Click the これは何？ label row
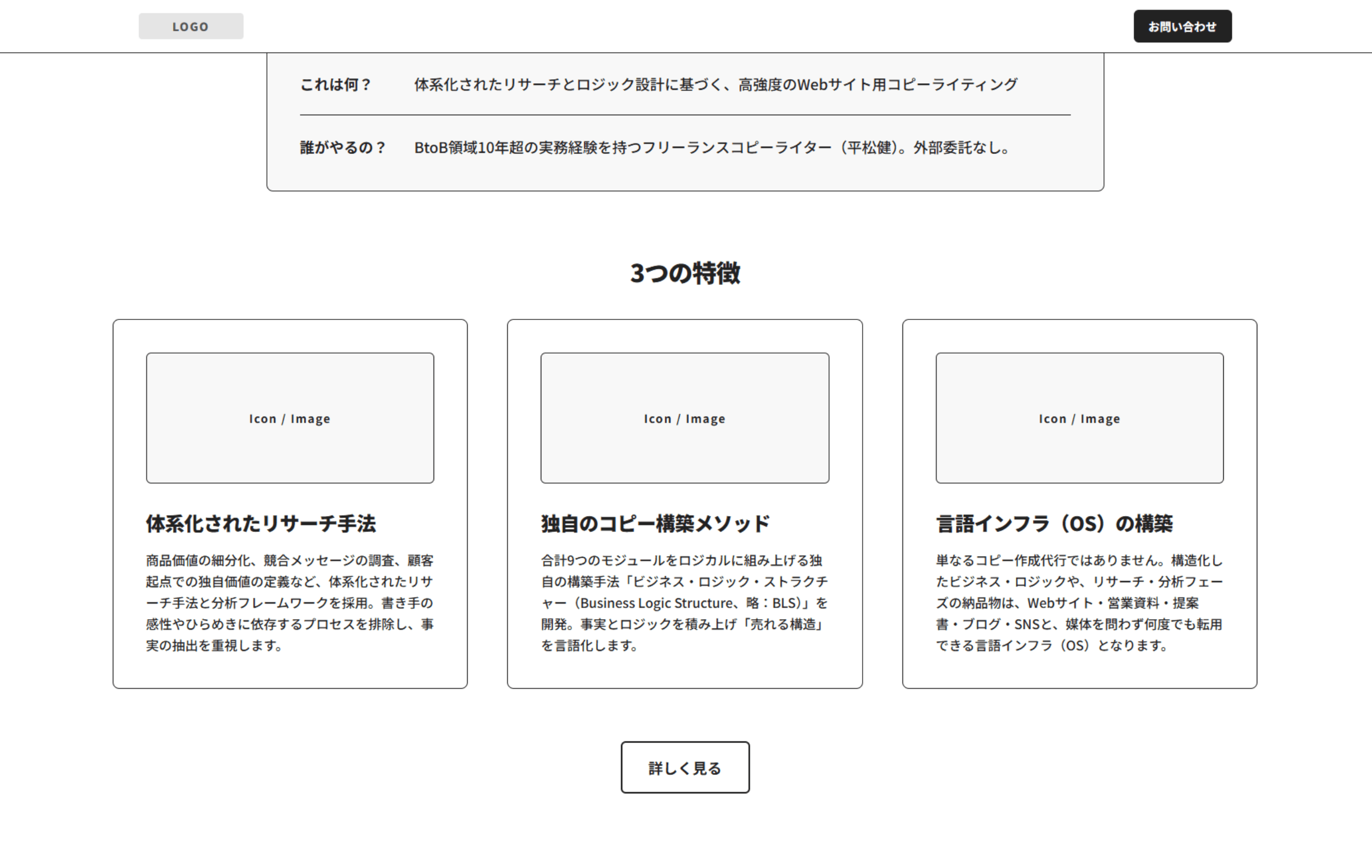 (335, 83)
